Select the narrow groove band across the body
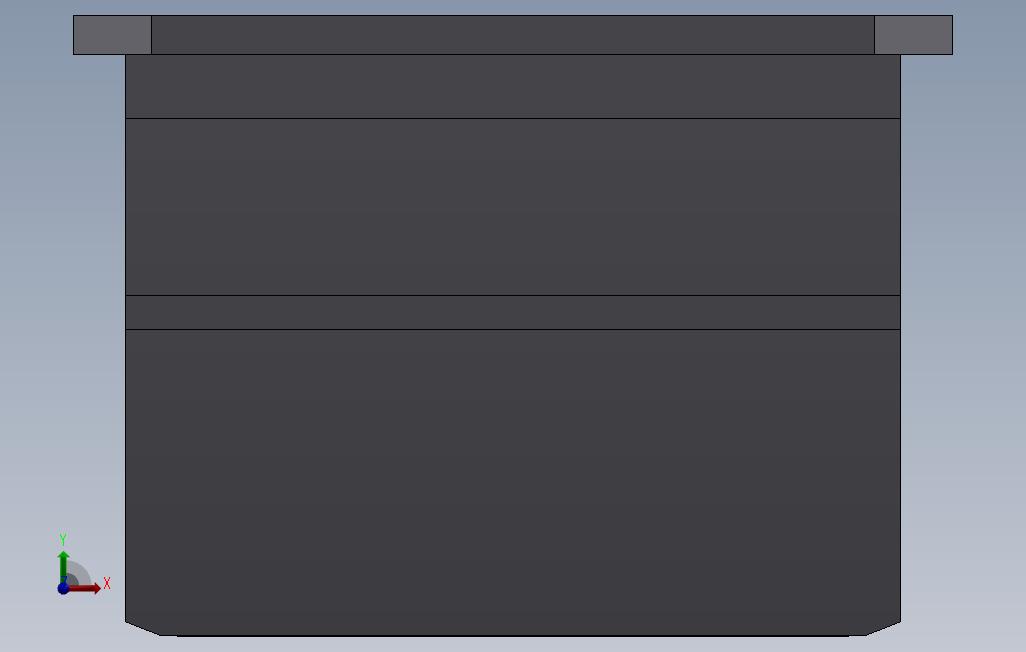1026x652 pixels. point(513,312)
